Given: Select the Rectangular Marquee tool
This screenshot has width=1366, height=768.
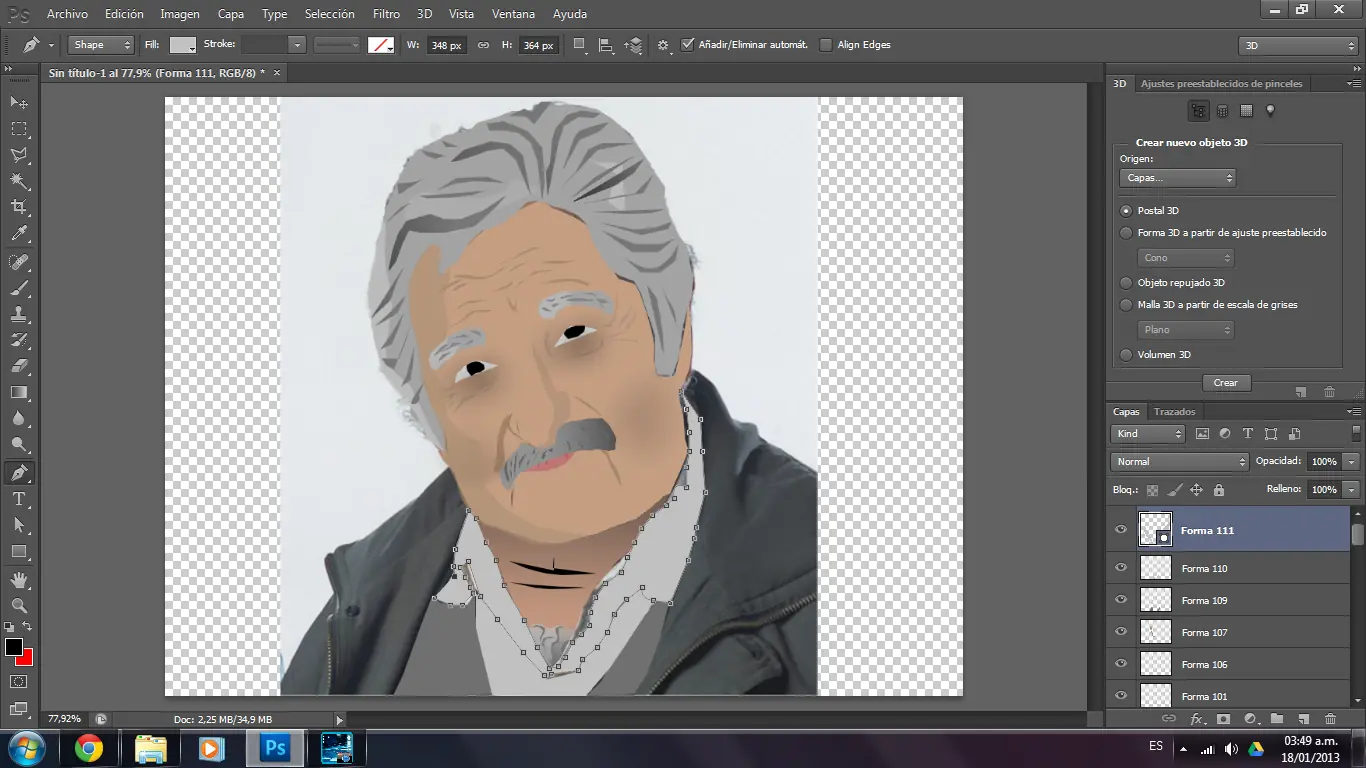Looking at the screenshot, I should pyautogui.click(x=19, y=129).
